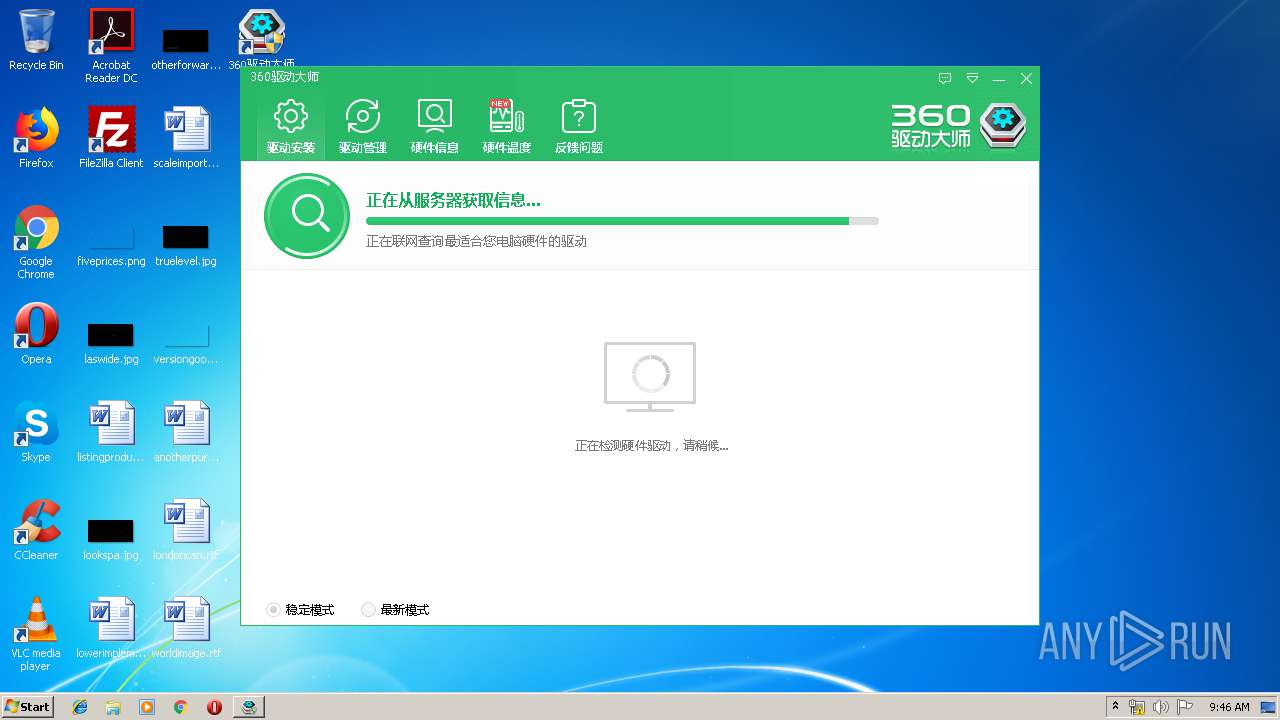Open Recycle Bin on desktop
1280x720 pixels.
pyautogui.click(x=36, y=40)
